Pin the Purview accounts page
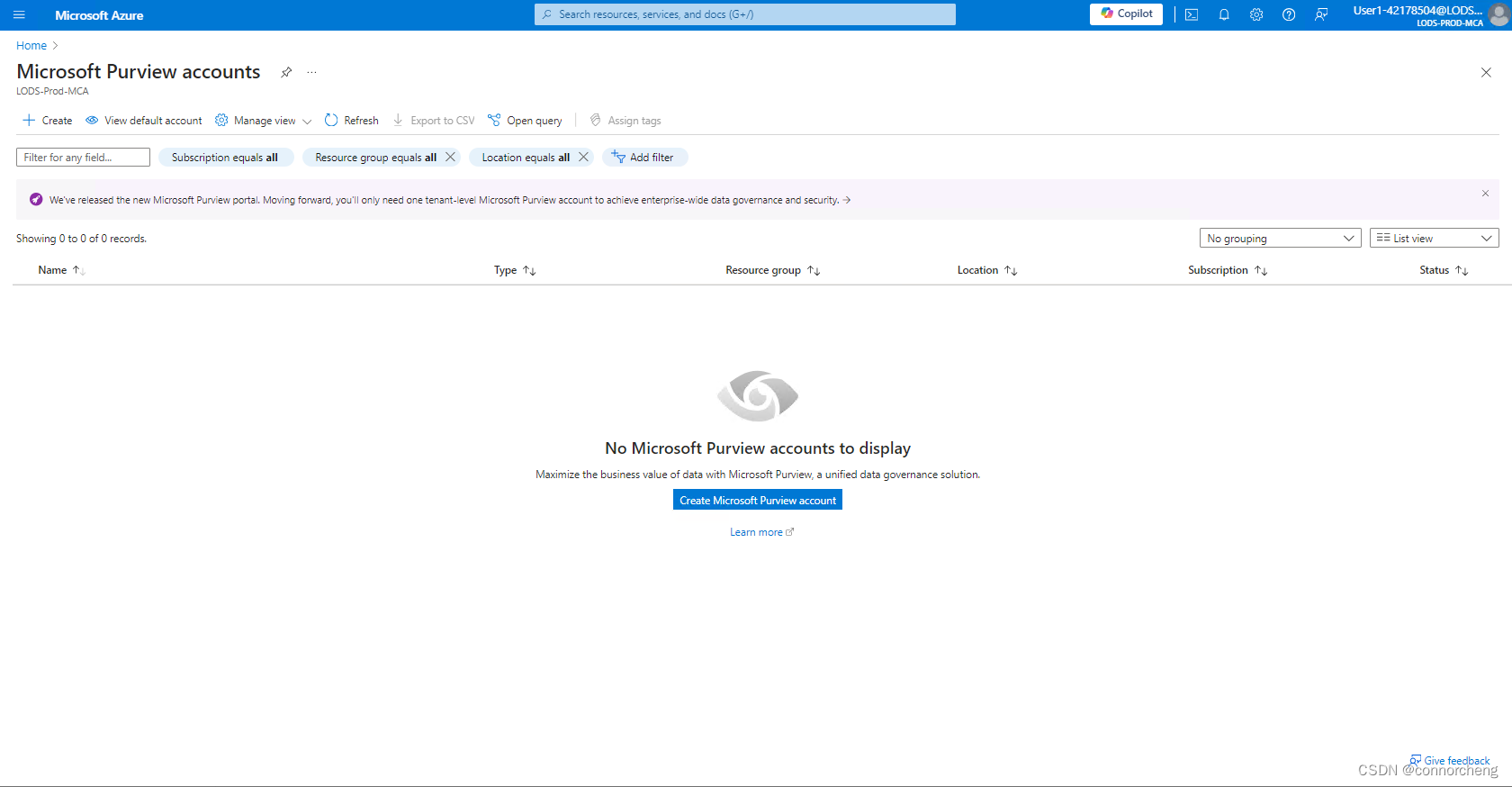The width and height of the screenshot is (1512, 787). coord(286,72)
